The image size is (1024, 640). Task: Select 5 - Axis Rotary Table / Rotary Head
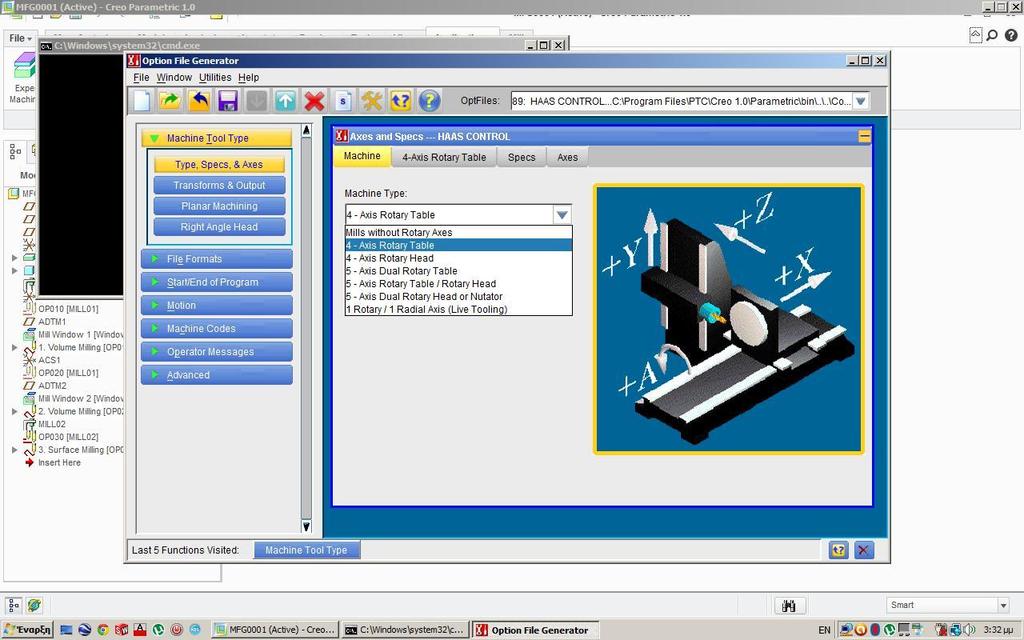click(458, 283)
